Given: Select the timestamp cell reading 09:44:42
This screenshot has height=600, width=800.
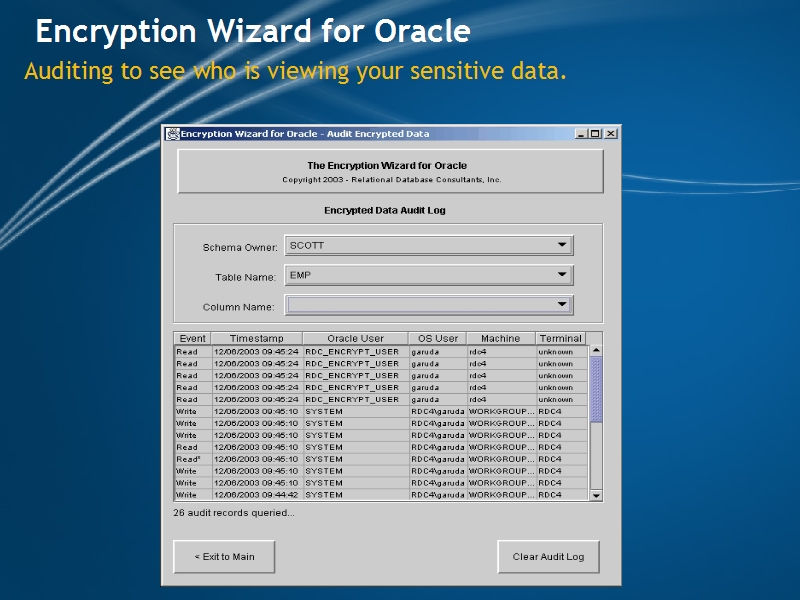Looking at the screenshot, I should (256, 495).
